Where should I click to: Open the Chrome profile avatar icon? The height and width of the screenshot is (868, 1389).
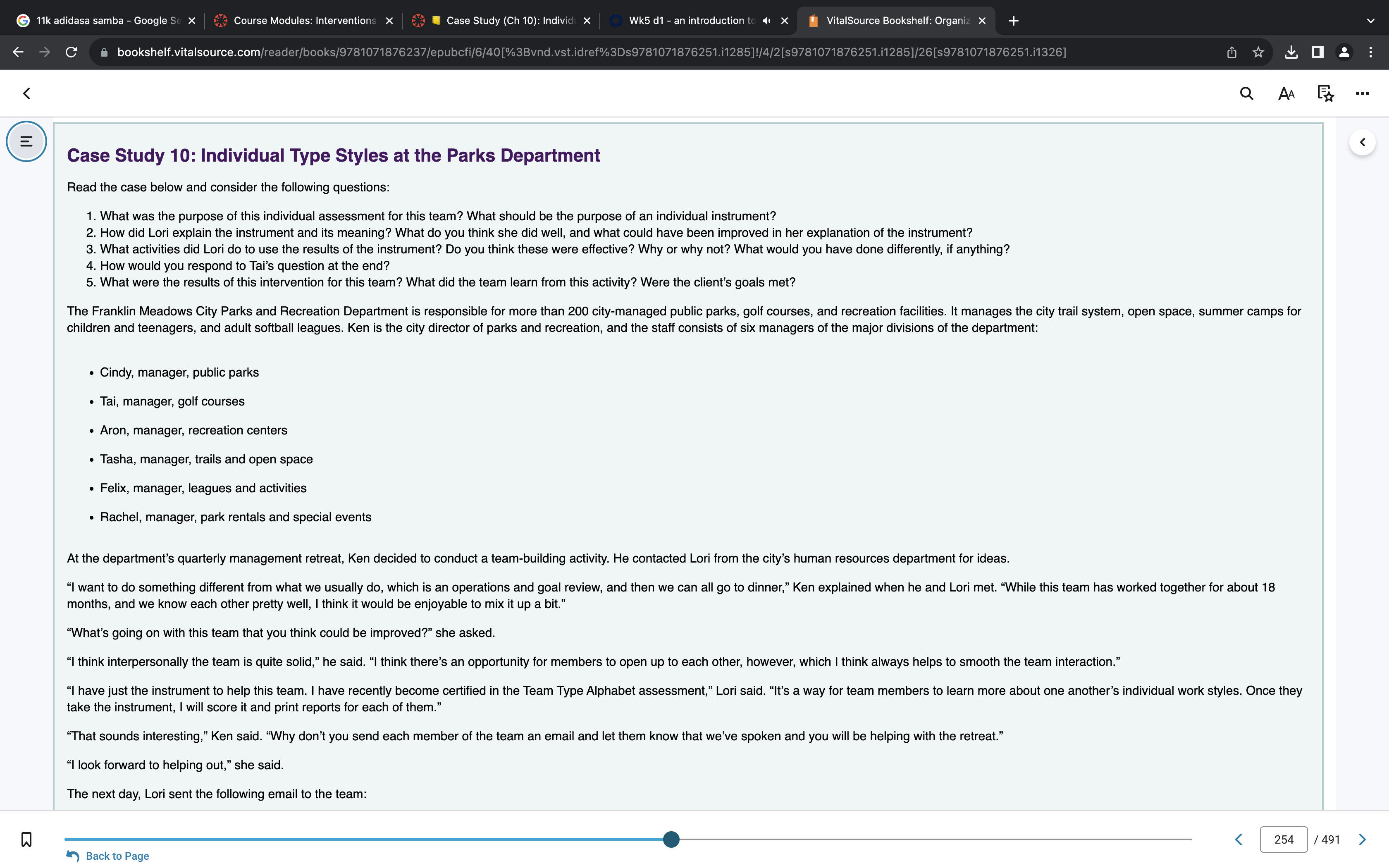[1344, 52]
